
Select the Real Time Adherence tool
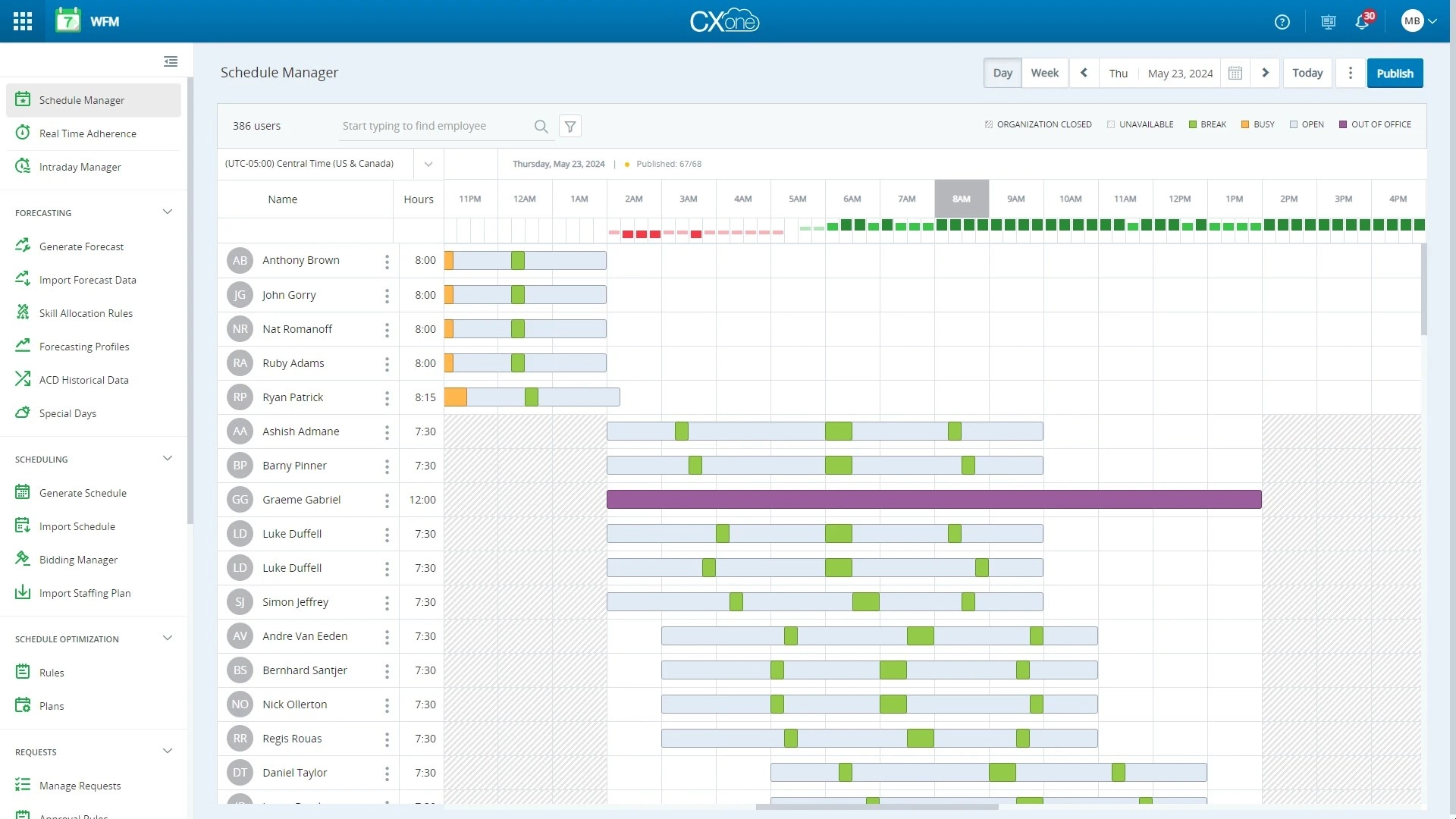(x=87, y=133)
